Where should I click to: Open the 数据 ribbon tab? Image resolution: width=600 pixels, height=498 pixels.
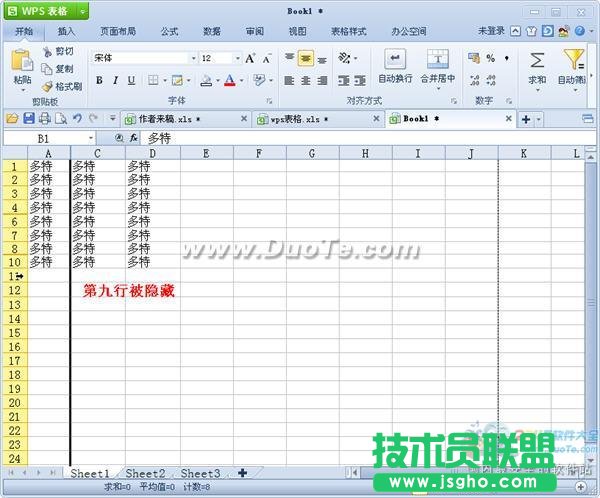pyautogui.click(x=212, y=31)
